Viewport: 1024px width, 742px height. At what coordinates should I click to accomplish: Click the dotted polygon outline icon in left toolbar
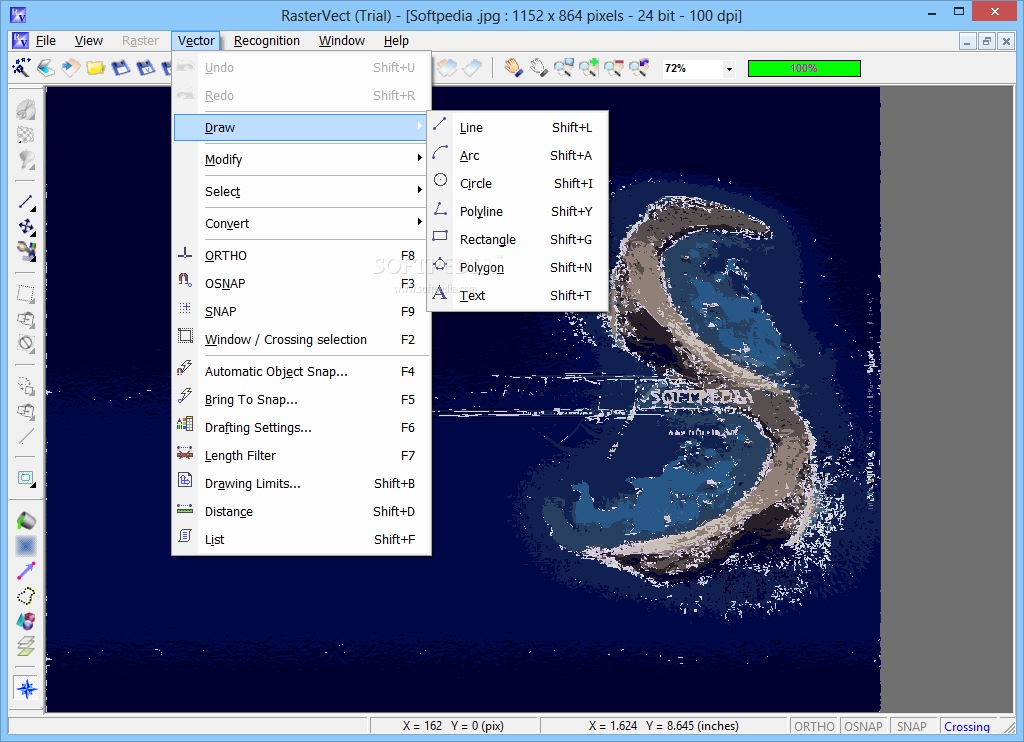(x=26, y=596)
